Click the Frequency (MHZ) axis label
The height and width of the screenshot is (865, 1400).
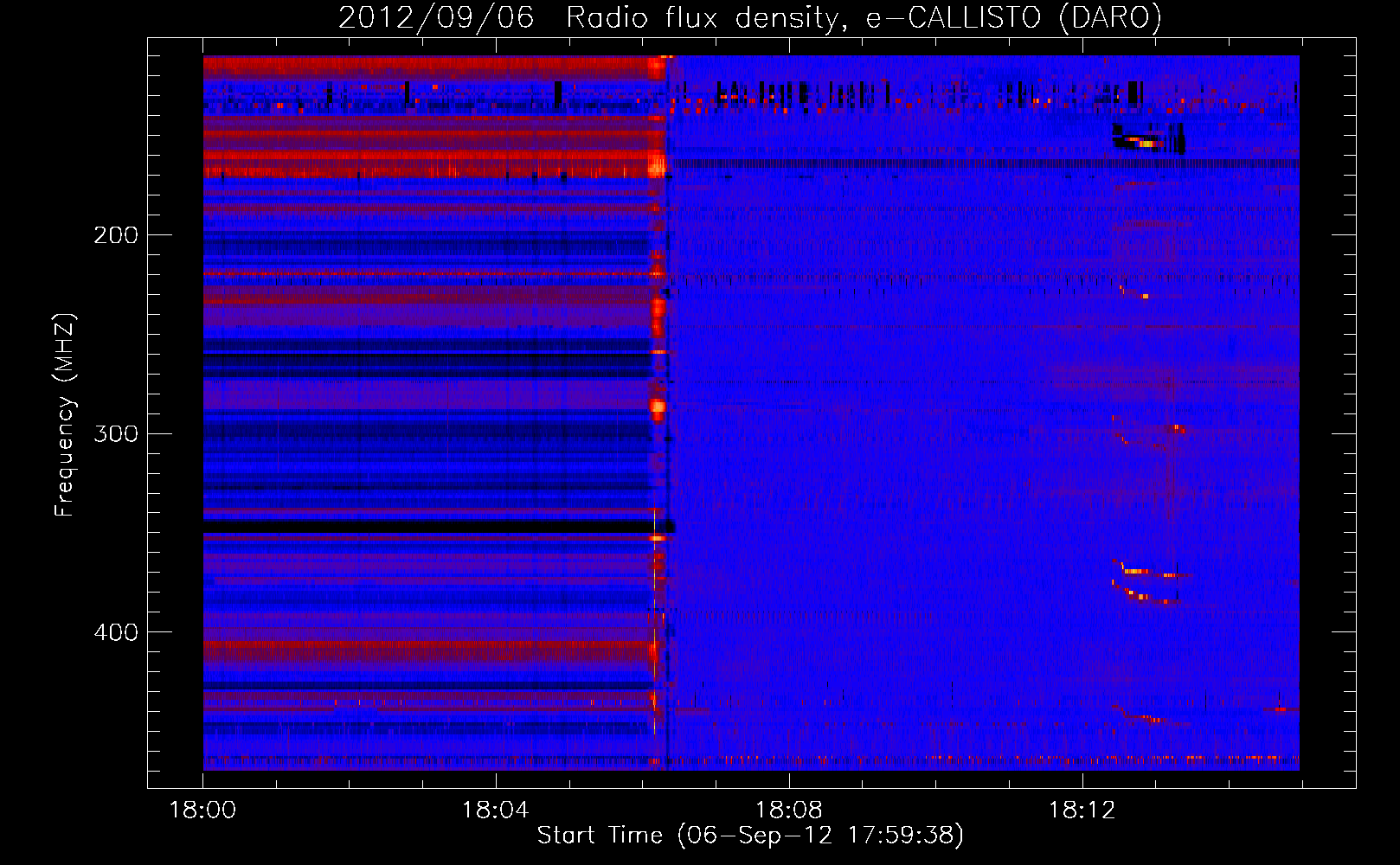[x=66, y=415]
